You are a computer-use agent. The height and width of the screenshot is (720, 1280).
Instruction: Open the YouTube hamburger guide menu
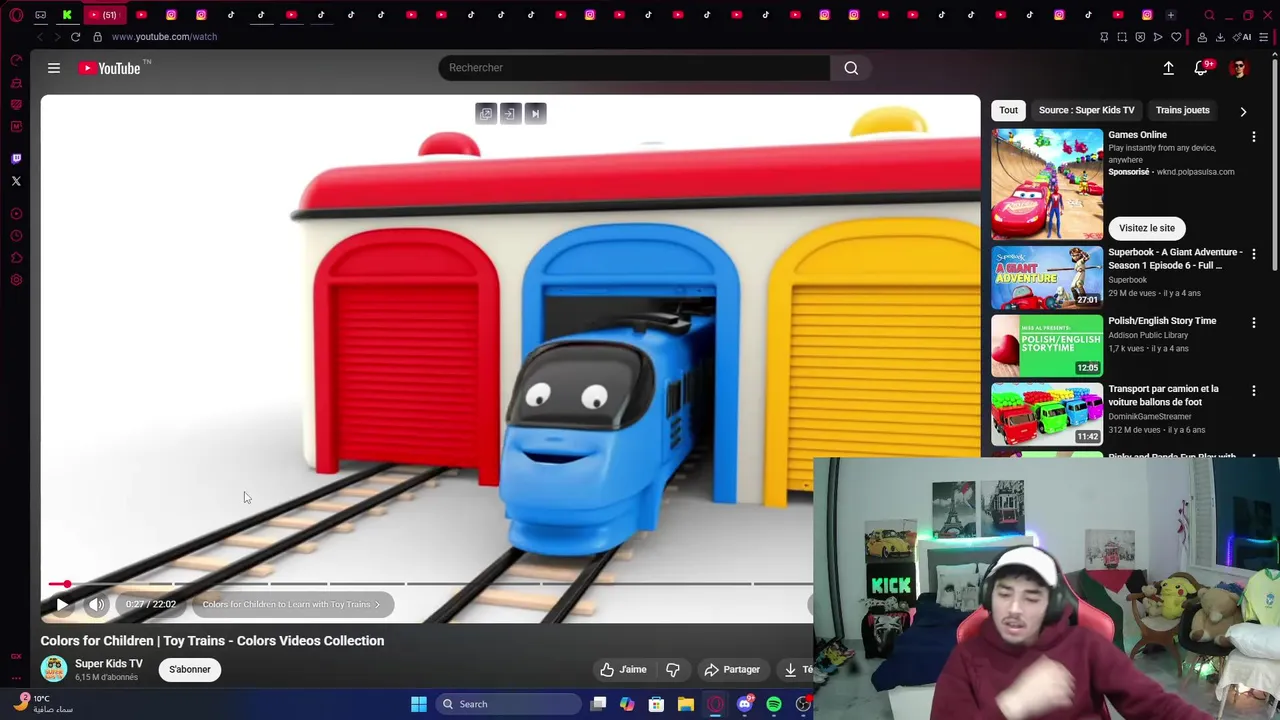[x=54, y=68]
